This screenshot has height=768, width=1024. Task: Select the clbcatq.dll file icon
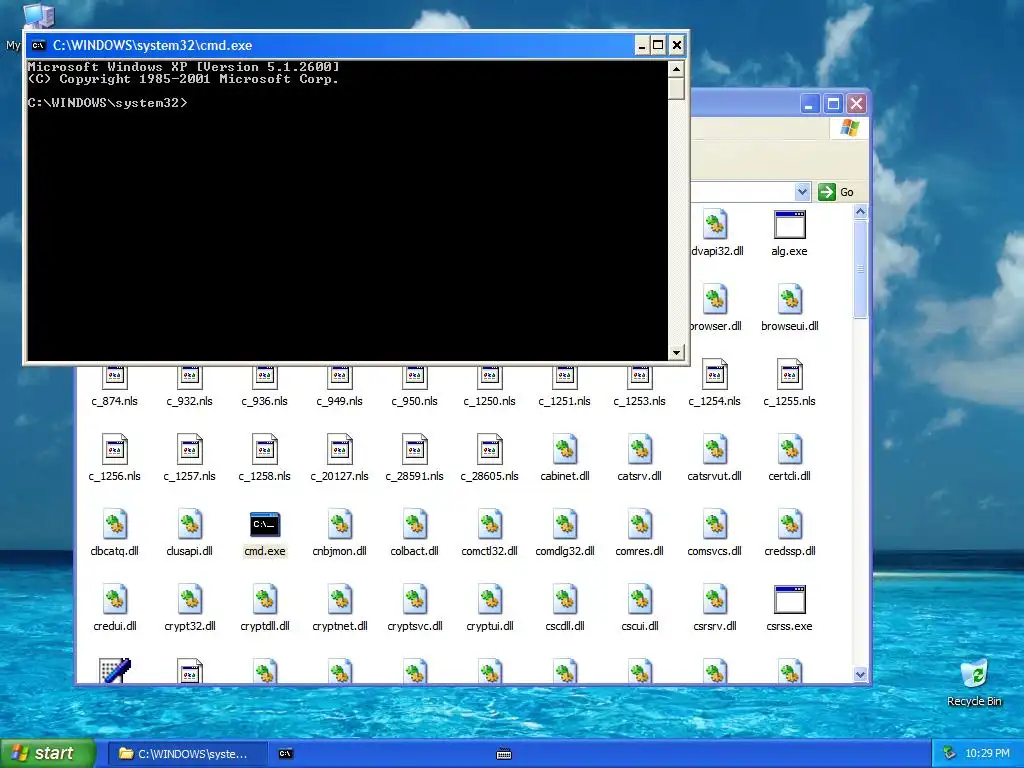(114, 524)
